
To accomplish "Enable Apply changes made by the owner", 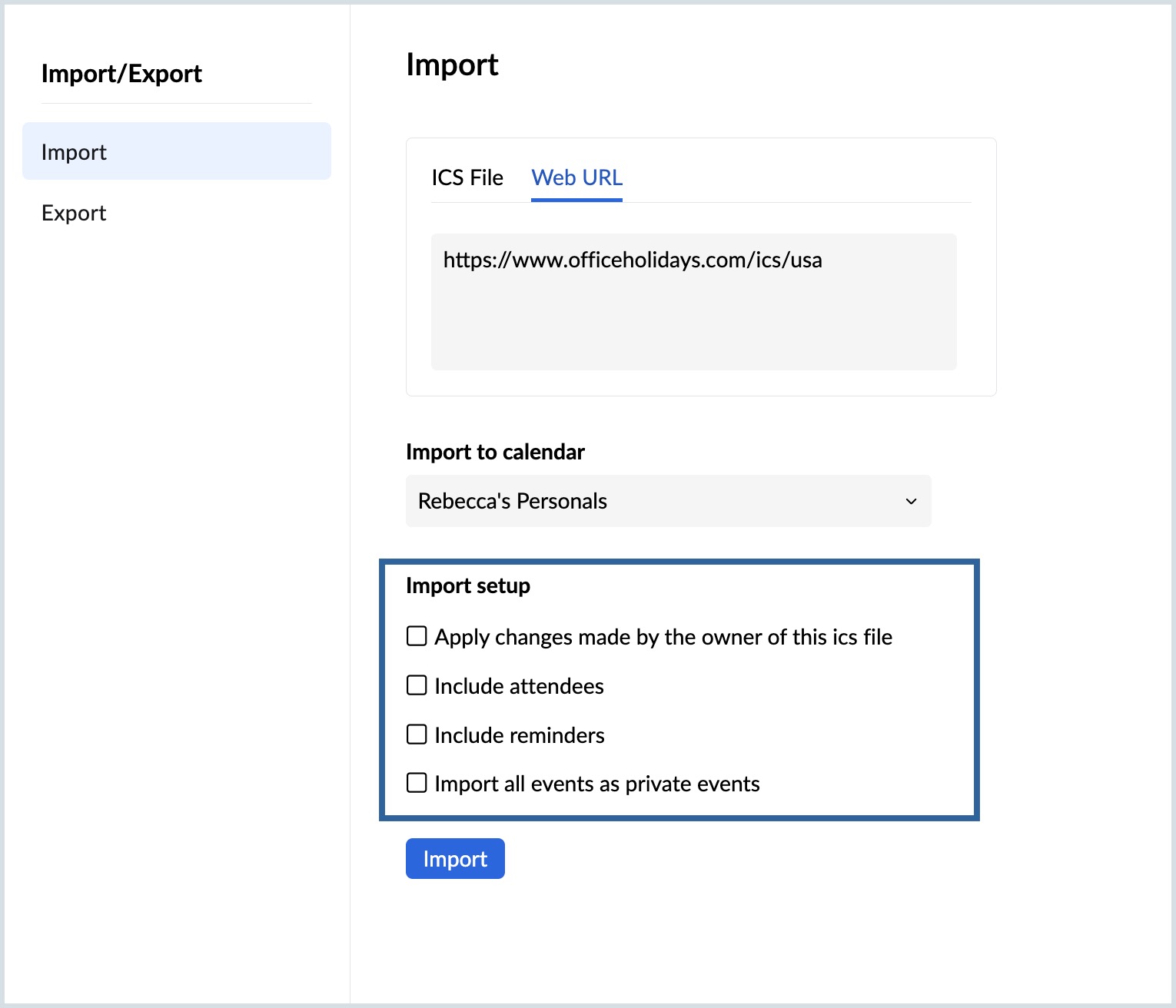I will point(417,636).
